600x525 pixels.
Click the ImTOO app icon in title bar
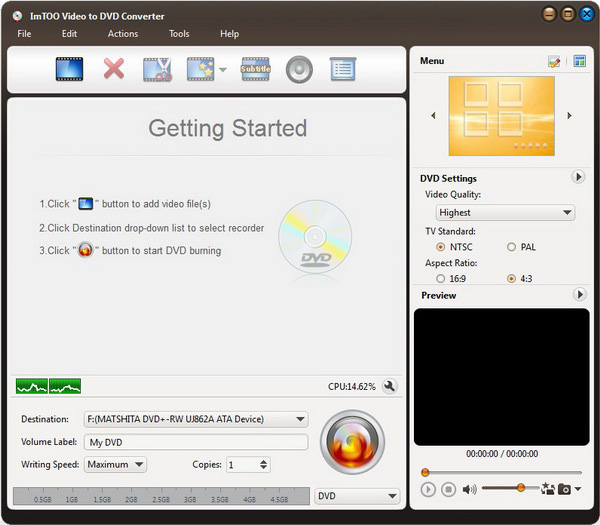(17, 16)
